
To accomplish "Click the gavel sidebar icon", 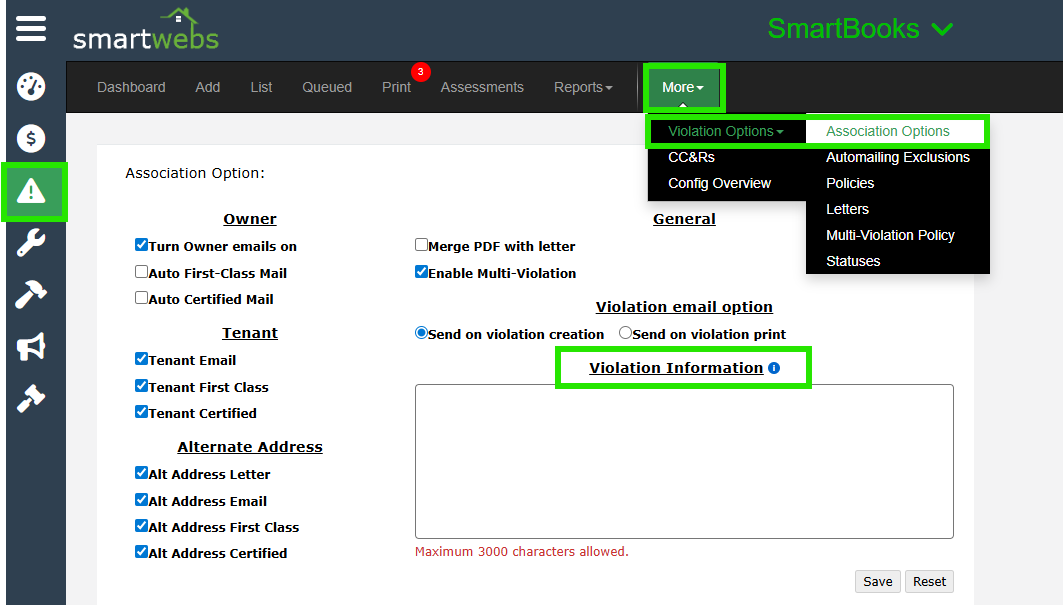I will tap(31, 398).
